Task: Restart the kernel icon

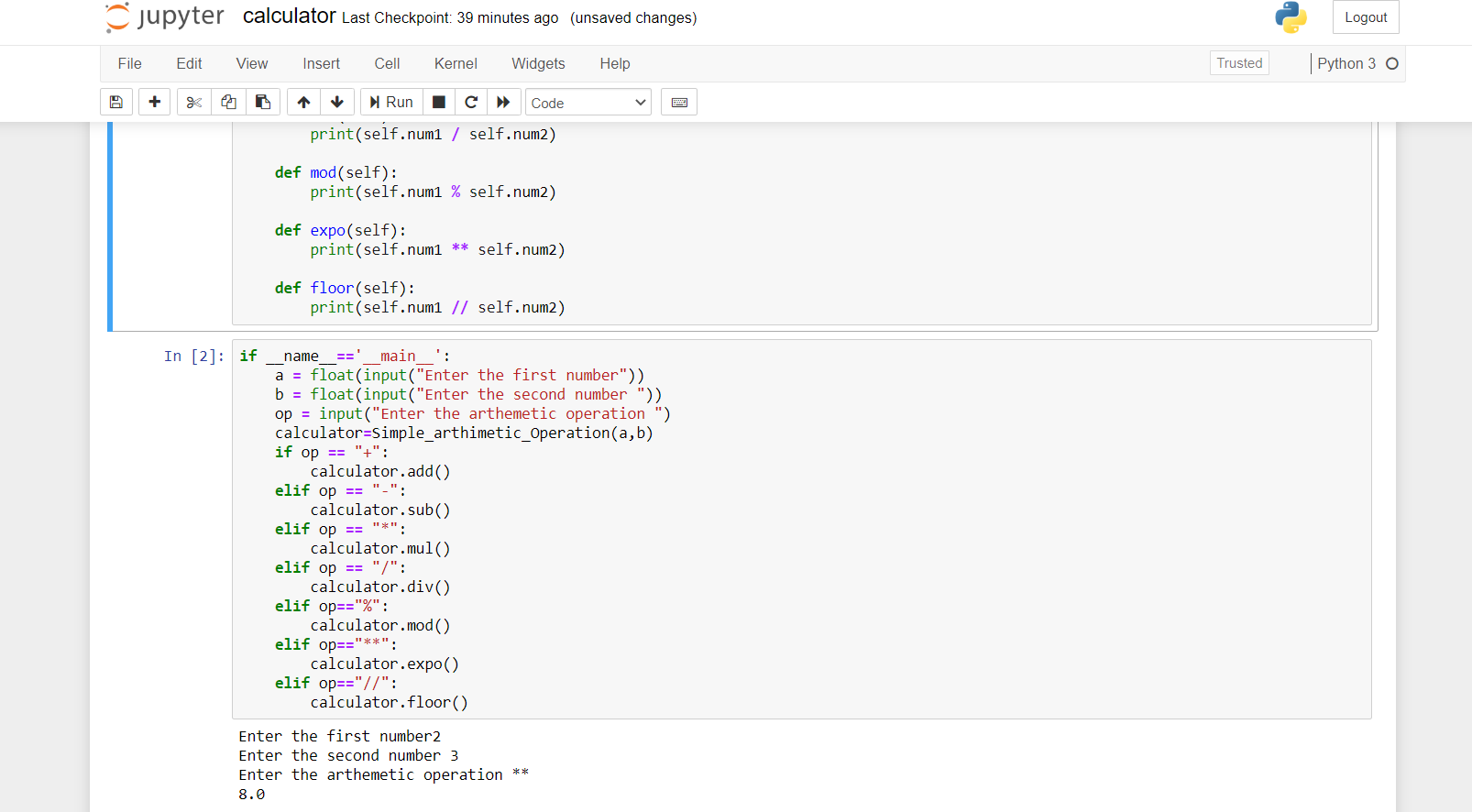Action: coord(471,102)
